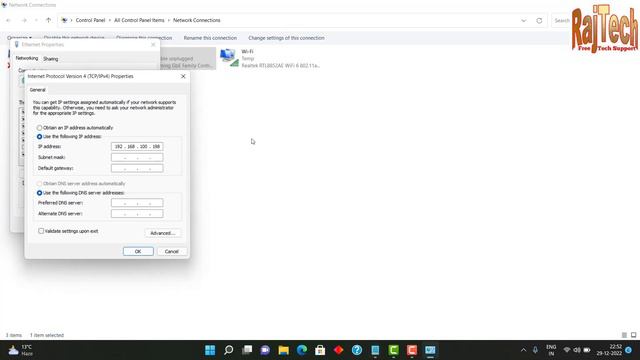Open Task View on the taskbar

click(x=247, y=350)
